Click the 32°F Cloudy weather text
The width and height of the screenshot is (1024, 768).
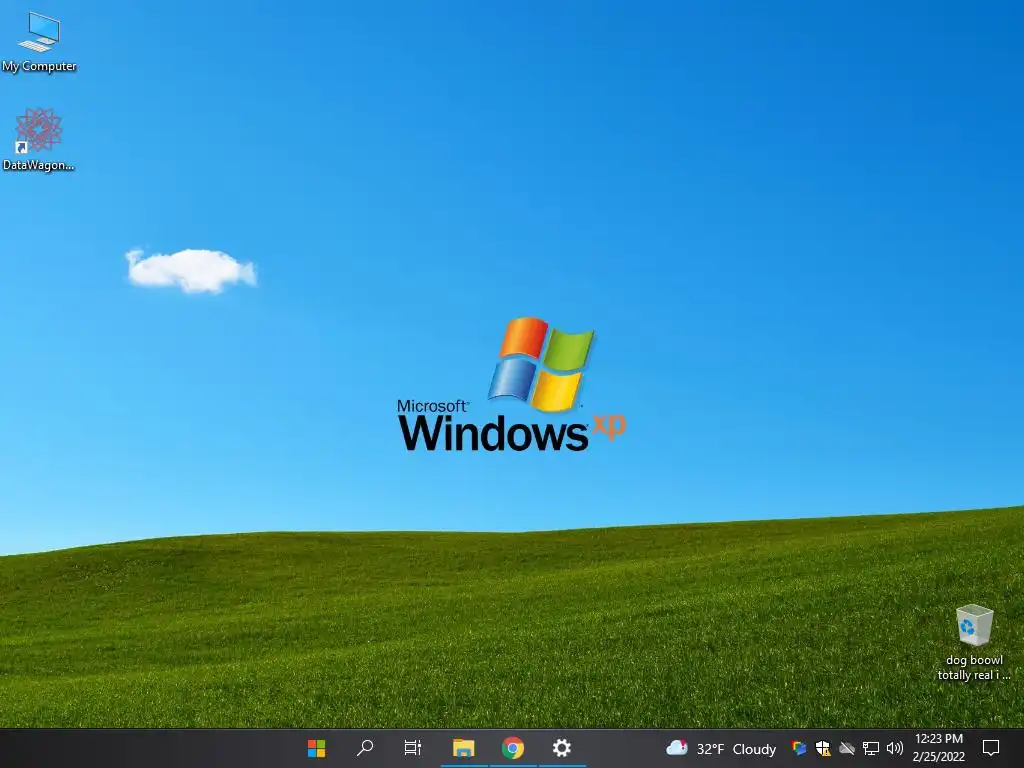click(736, 749)
